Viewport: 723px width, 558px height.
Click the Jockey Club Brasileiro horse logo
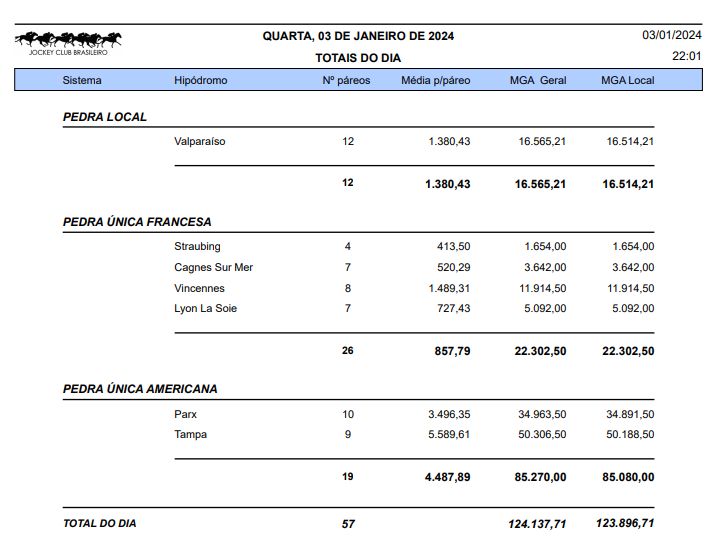[68, 43]
